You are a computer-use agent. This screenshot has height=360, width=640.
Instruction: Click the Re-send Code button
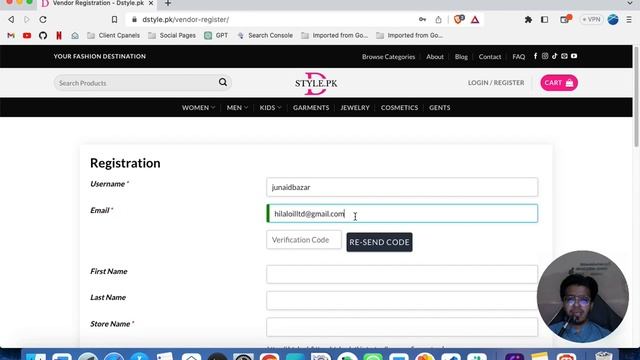click(x=379, y=242)
